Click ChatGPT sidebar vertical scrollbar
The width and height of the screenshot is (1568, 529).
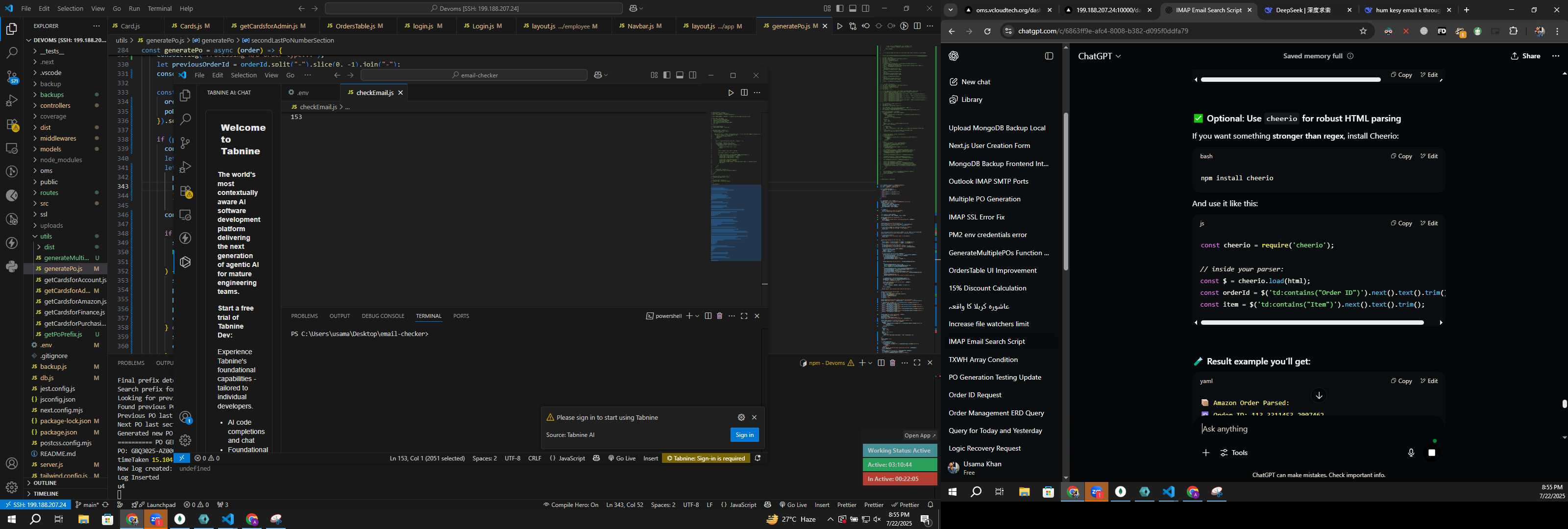pyautogui.click(x=1066, y=192)
